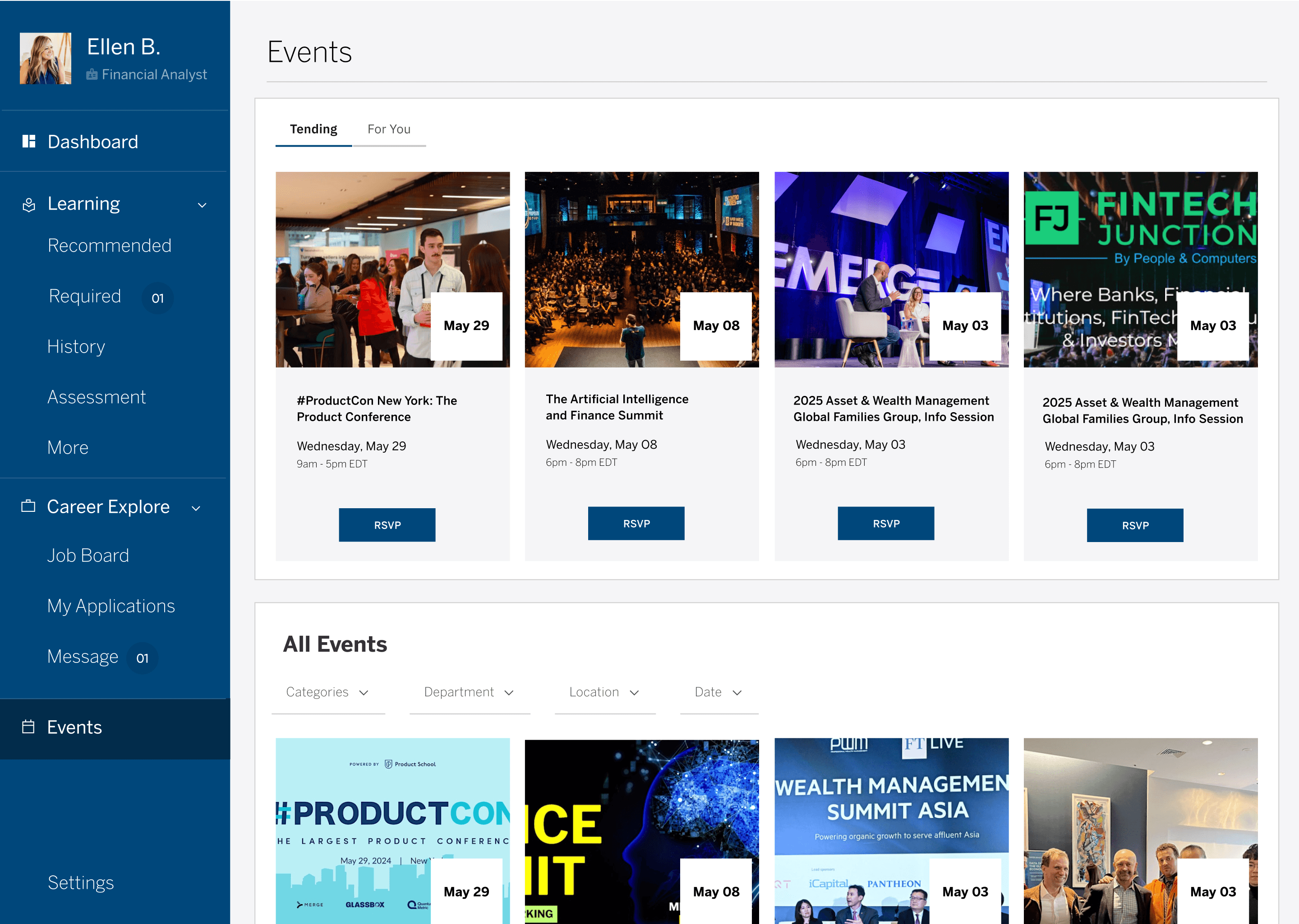Click the Events calendar icon in sidebar
The height and width of the screenshot is (924, 1299).
click(x=28, y=726)
